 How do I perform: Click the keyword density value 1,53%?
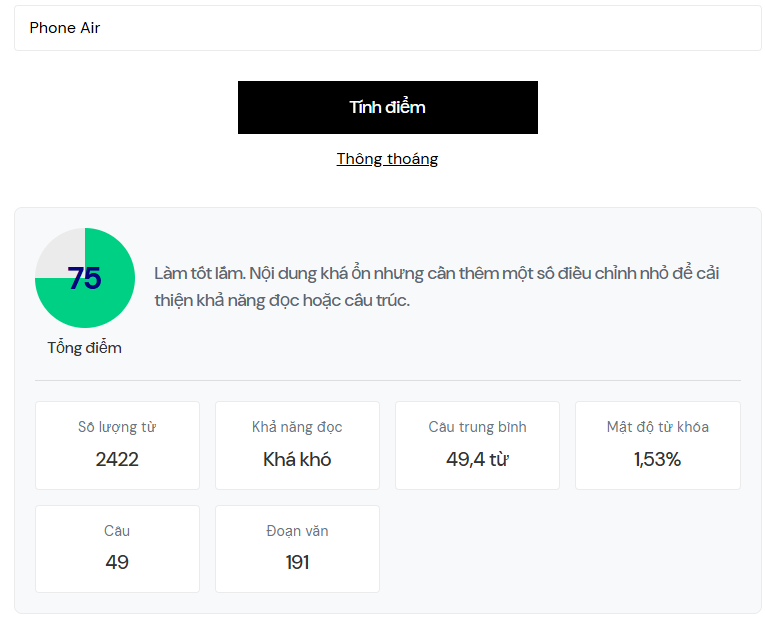[x=657, y=460]
